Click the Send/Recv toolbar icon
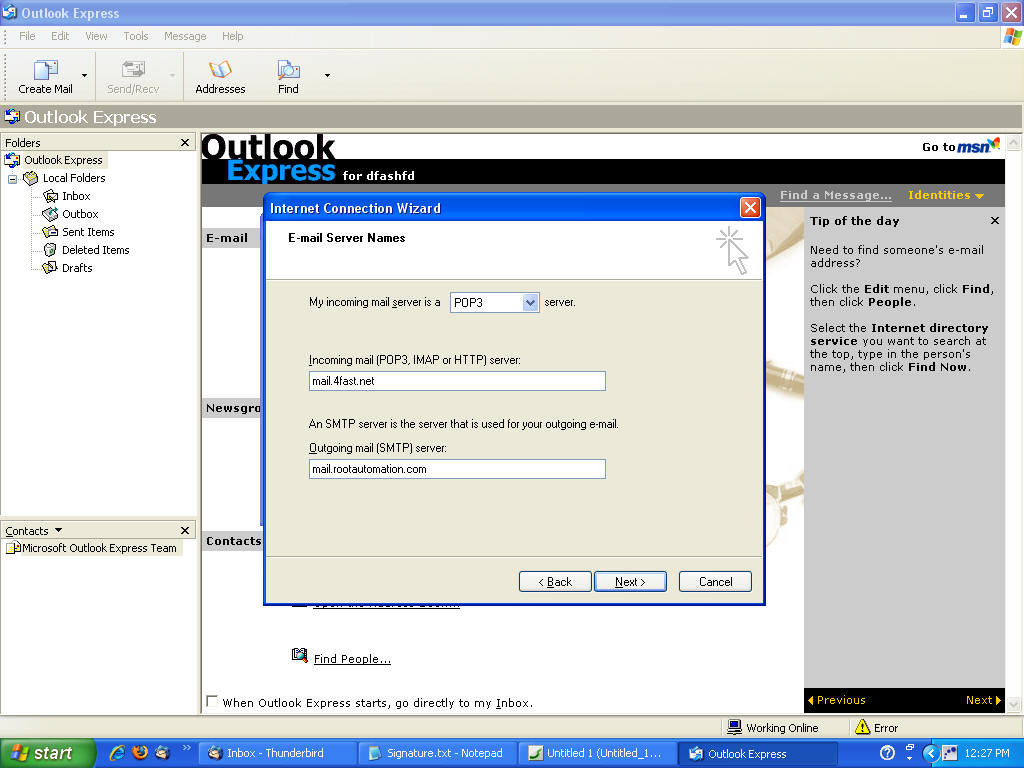Viewport: 1024px width, 768px height. (x=133, y=69)
